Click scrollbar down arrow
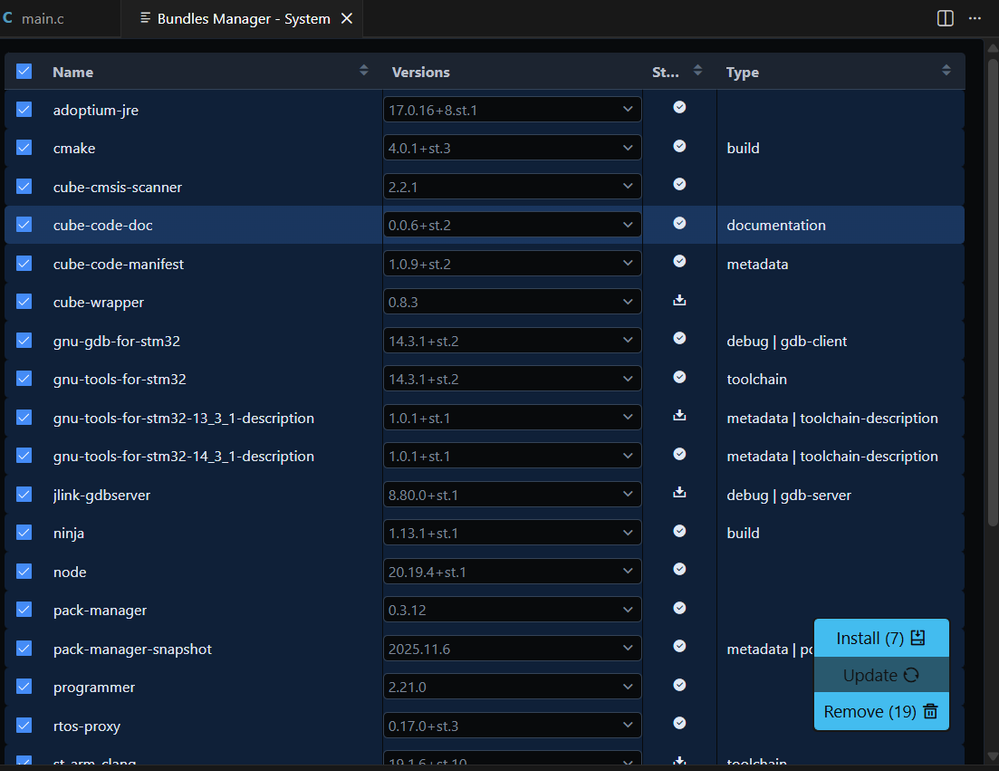Screen dimensions: 999x771 coord(993,757)
